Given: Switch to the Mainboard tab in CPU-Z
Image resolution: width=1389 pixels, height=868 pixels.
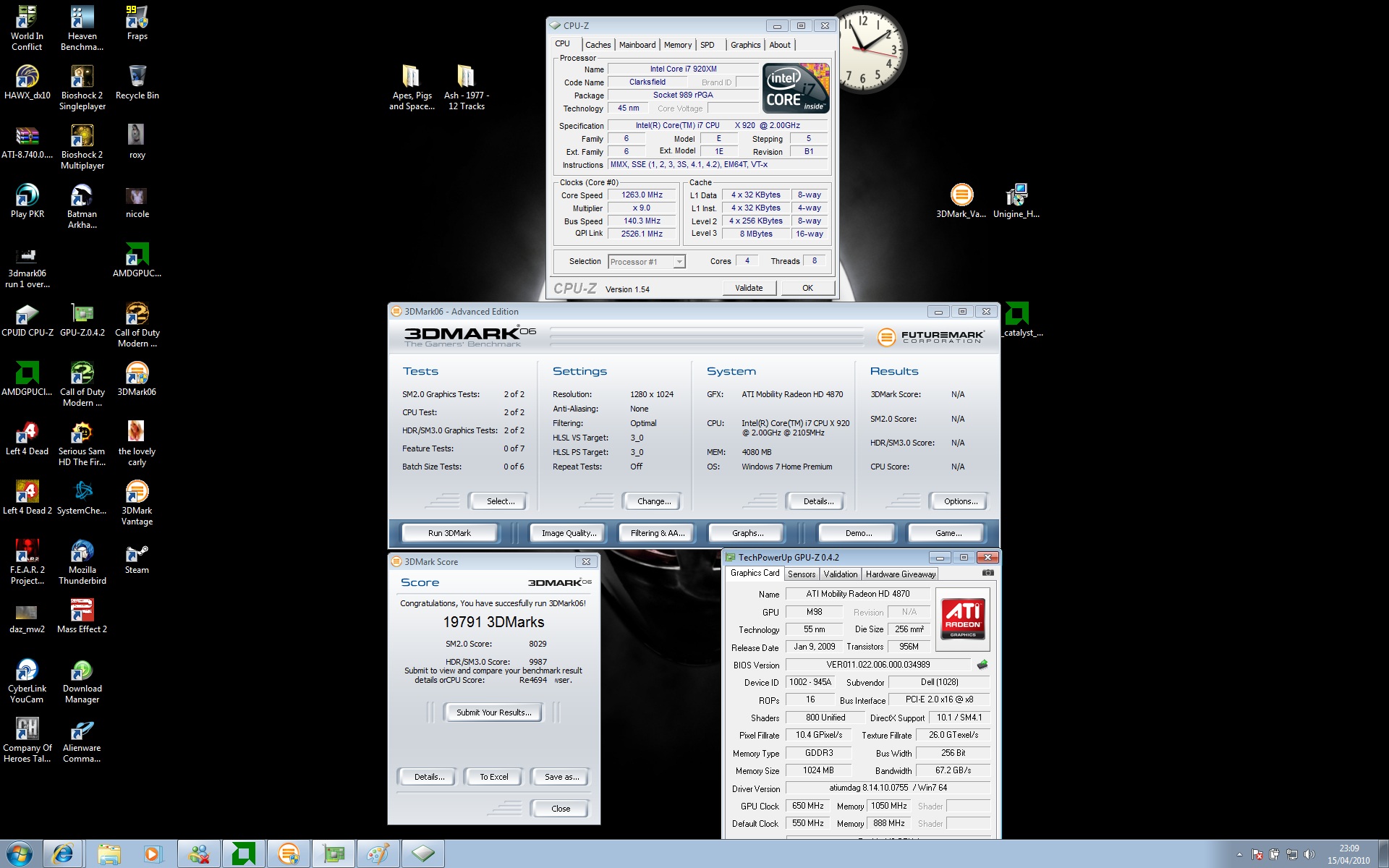Looking at the screenshot, I should click(637, 45).
